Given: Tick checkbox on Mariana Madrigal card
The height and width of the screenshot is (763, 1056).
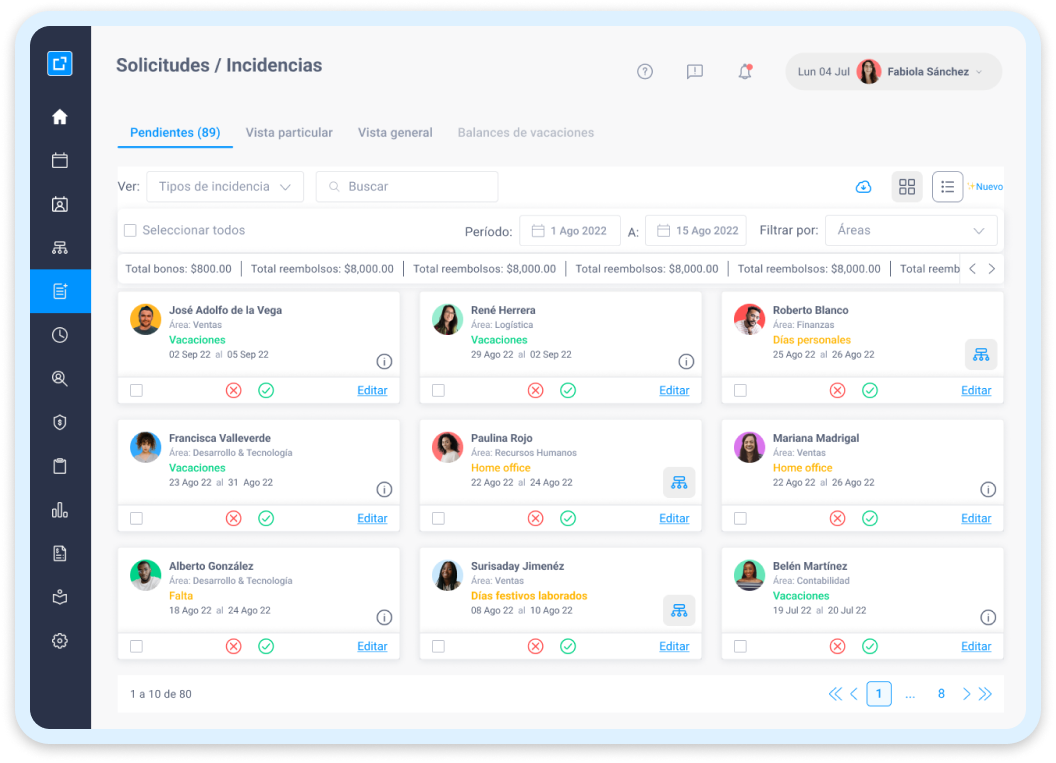Looking at the screenshot, I should coord(740,519).
